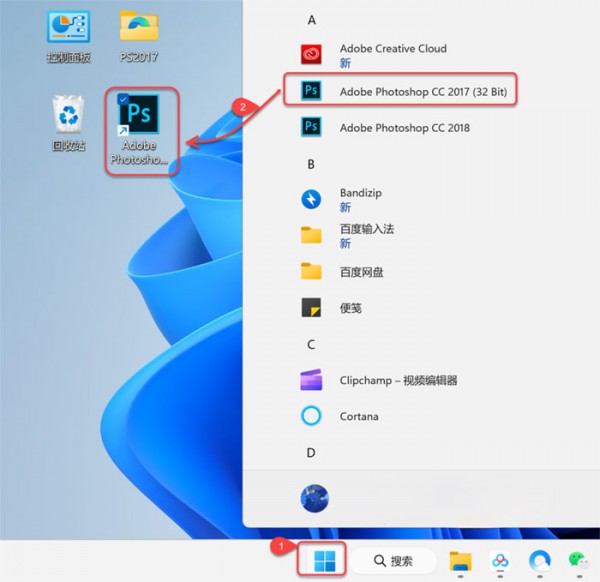The image size is (600, 582).
Task: Click the letter B section header
Action: pos(311,164)
